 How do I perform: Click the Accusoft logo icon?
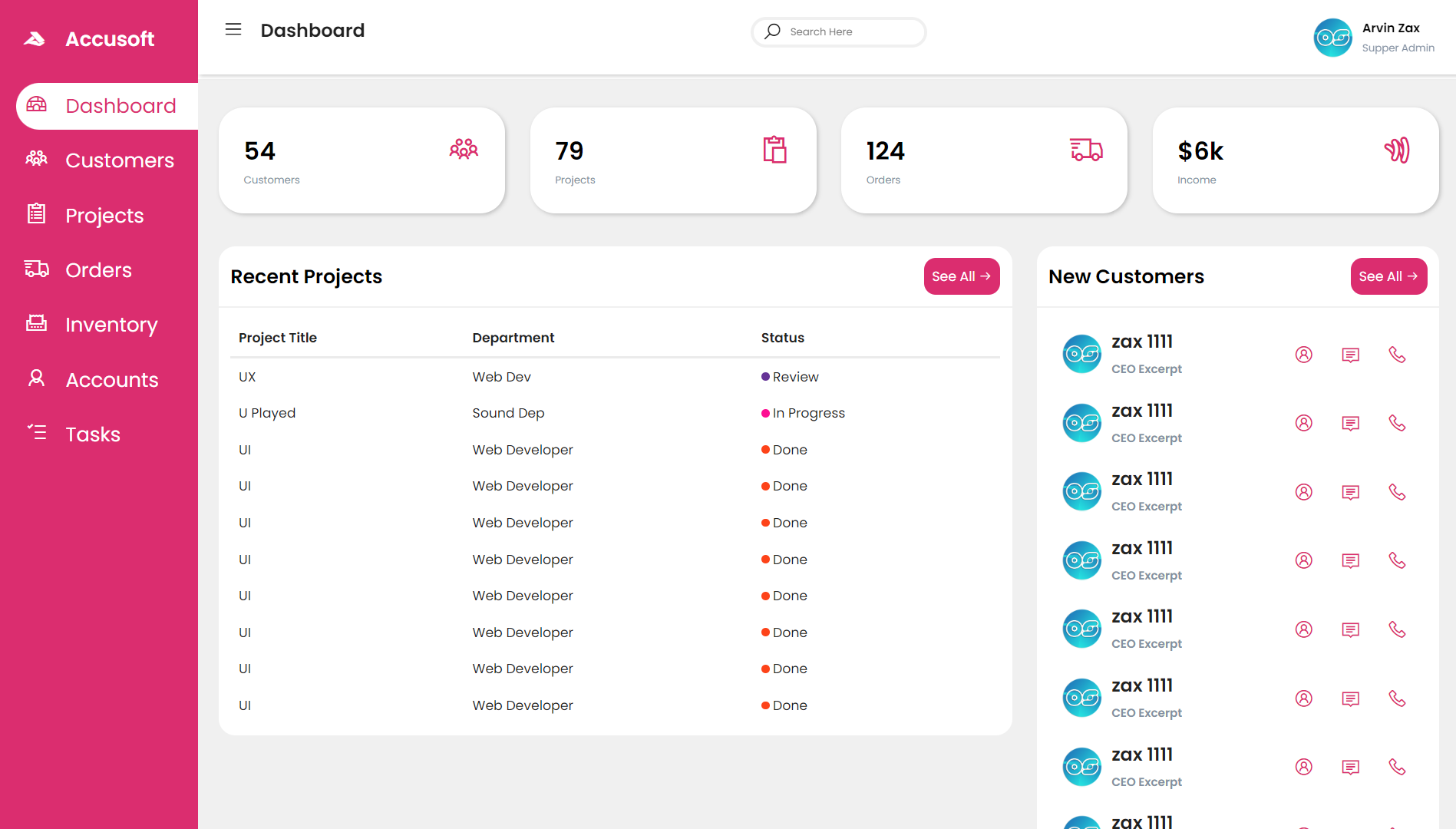click(x=35, y=39)
